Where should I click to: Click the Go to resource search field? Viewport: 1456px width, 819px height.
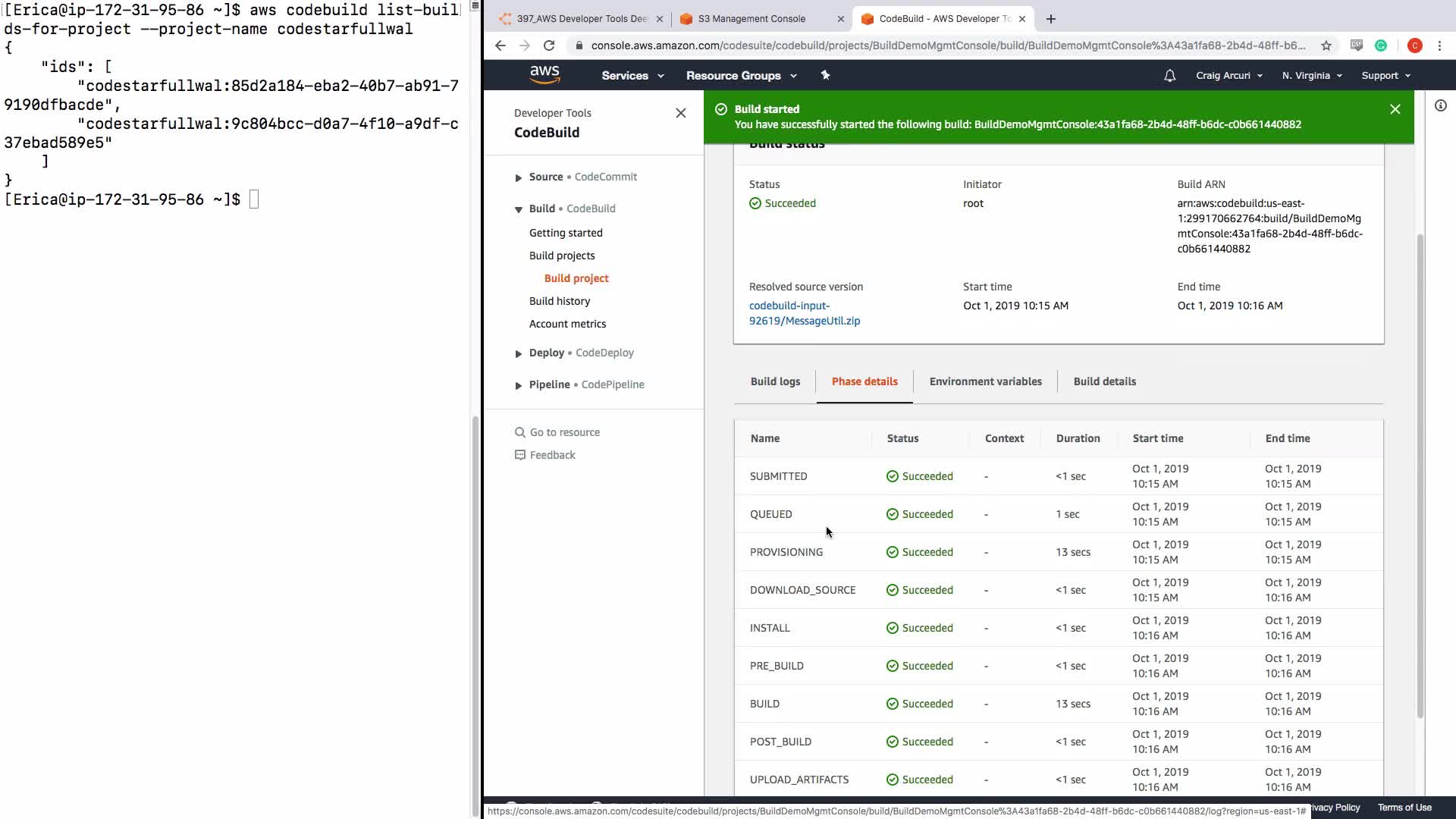point(564,432)
